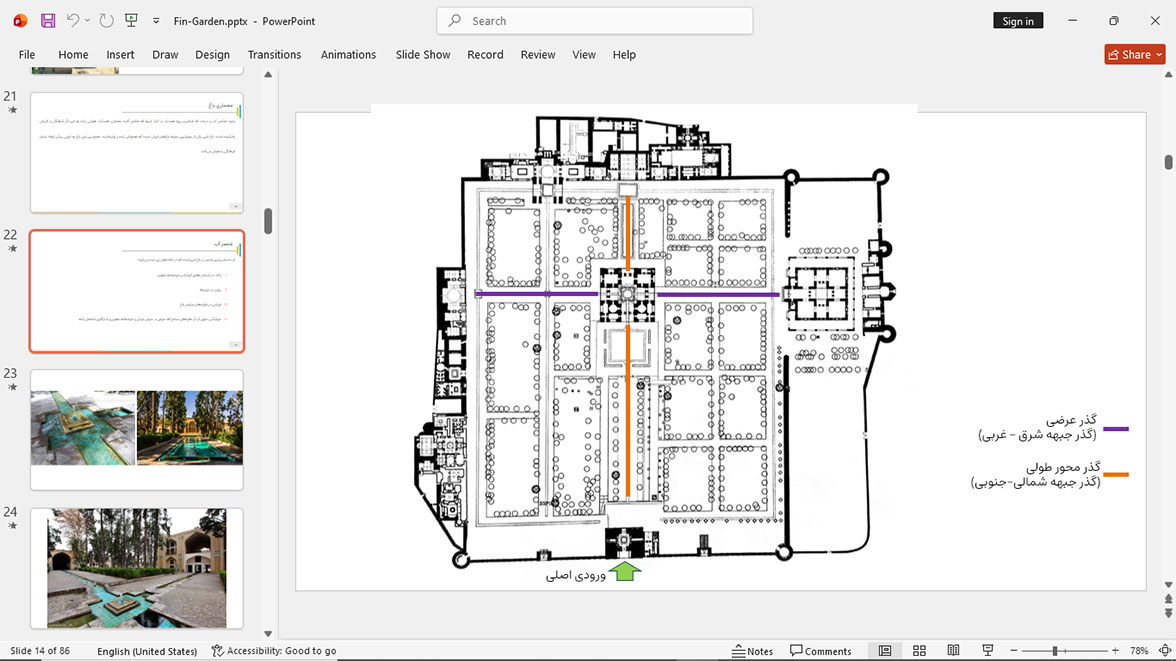Expand the Customize Quick Access Toolbar dropdown
The height and width of the screenshot is (661, 1176).
coord(156,21)
